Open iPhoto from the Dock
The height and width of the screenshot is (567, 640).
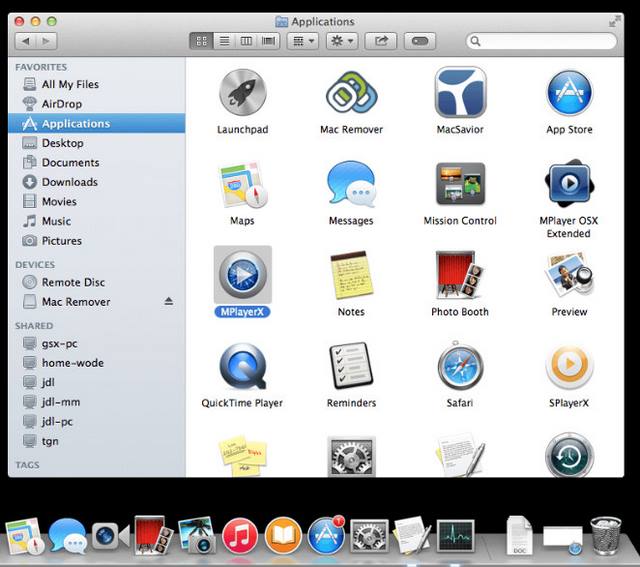coord(198,535)
